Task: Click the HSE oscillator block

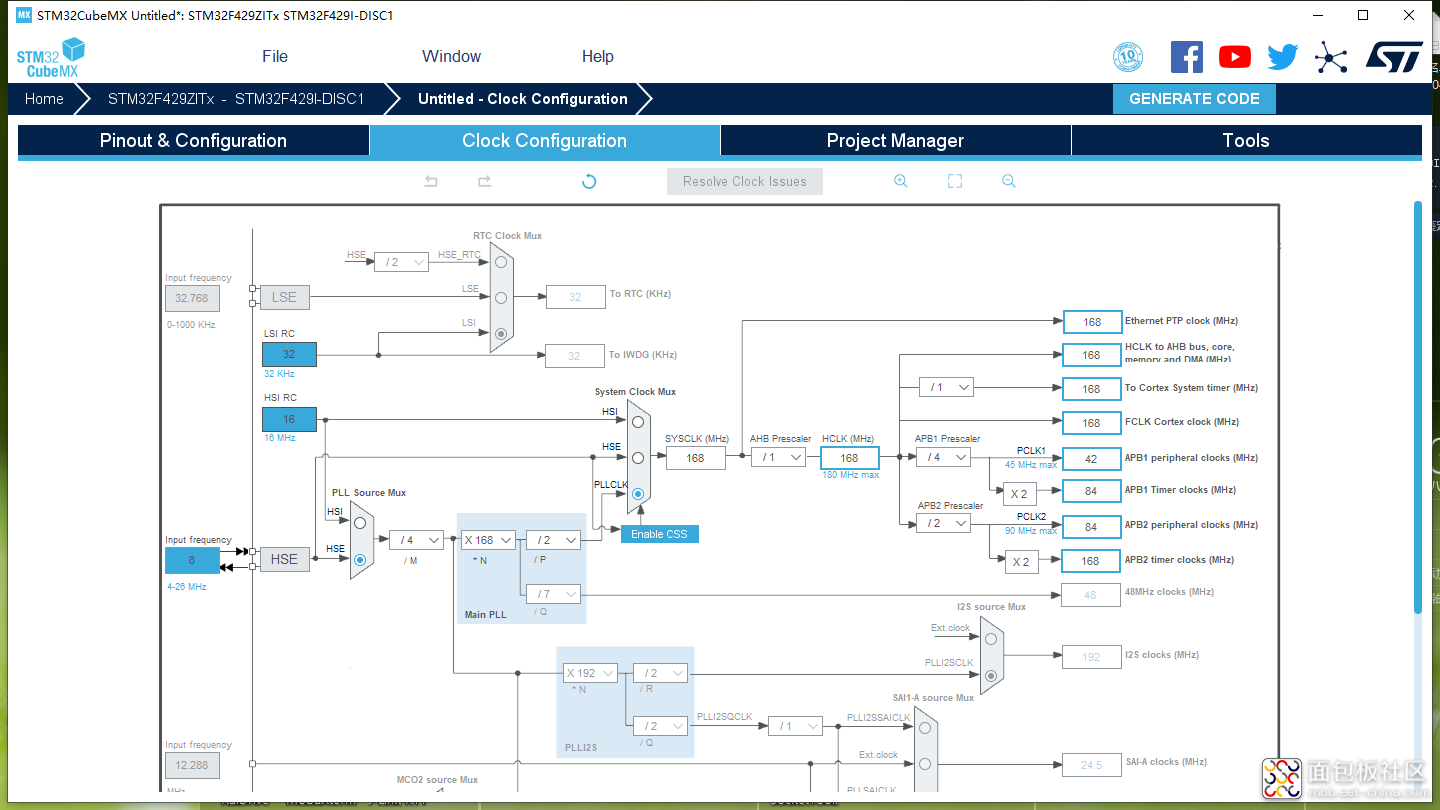Action: [284, 559]
